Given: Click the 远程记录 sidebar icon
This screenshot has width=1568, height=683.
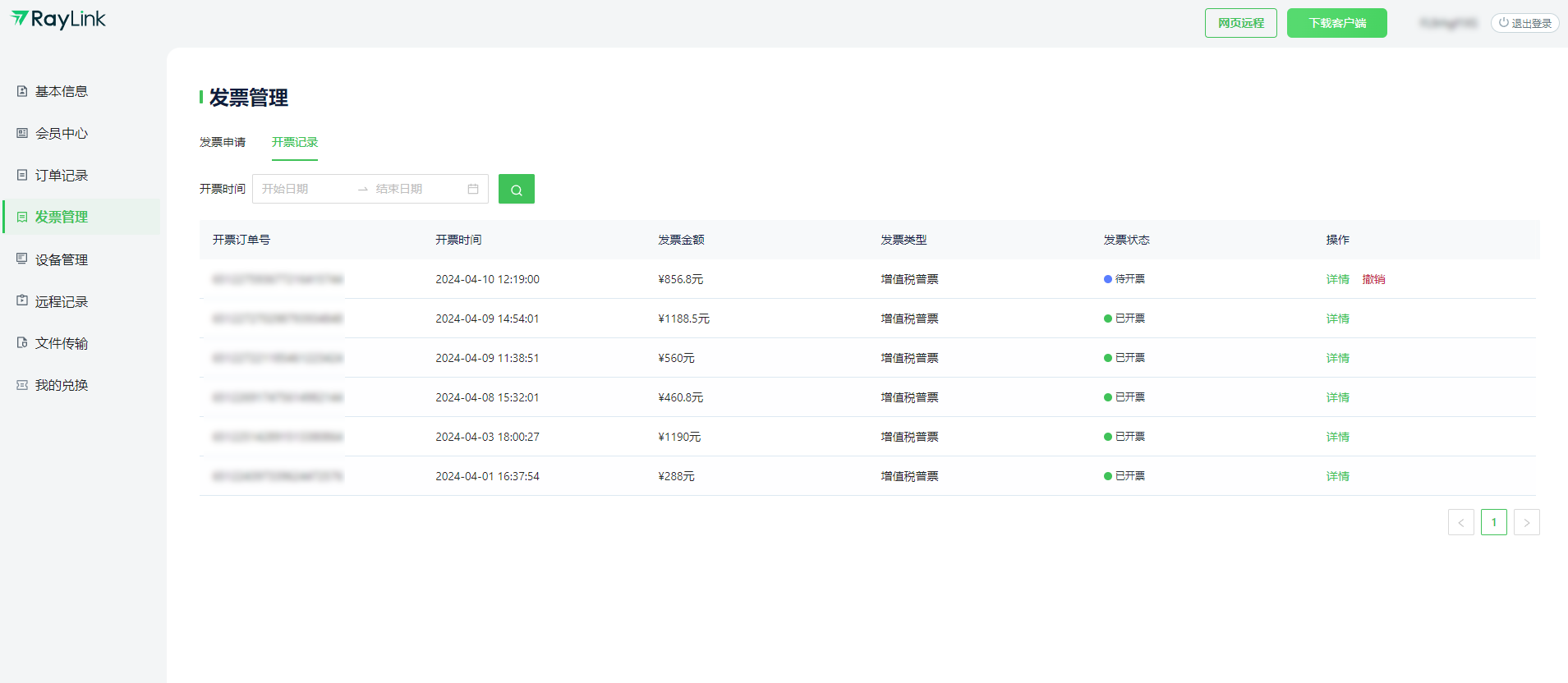Looking at the screenshot, I should pyautogui.click(x=22, y=300).
